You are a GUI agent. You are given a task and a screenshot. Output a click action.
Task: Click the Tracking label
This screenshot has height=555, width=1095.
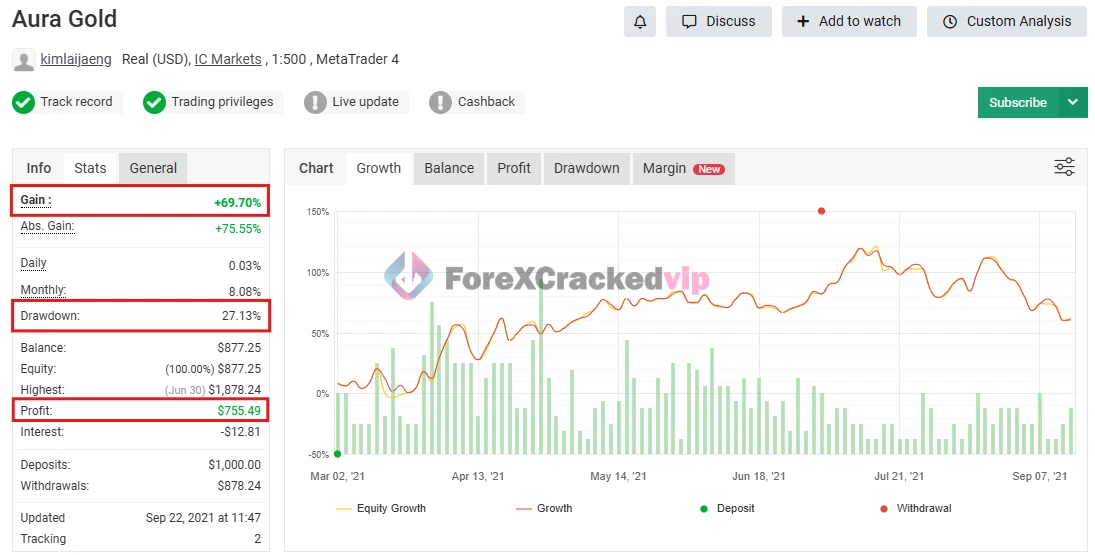point(43,539)
